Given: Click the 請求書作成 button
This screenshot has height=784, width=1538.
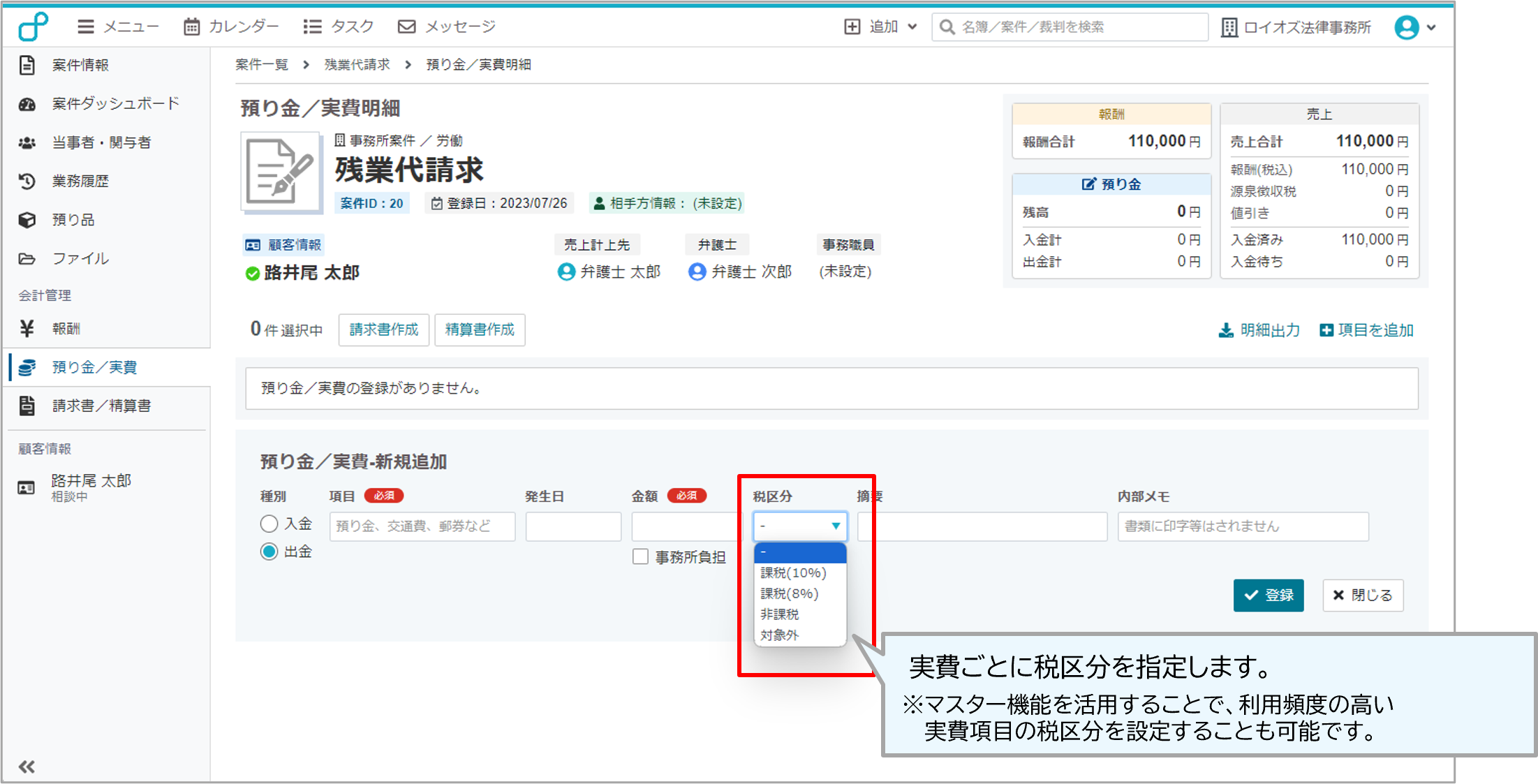Looking at the screenshot, I should tap(384, 330).
